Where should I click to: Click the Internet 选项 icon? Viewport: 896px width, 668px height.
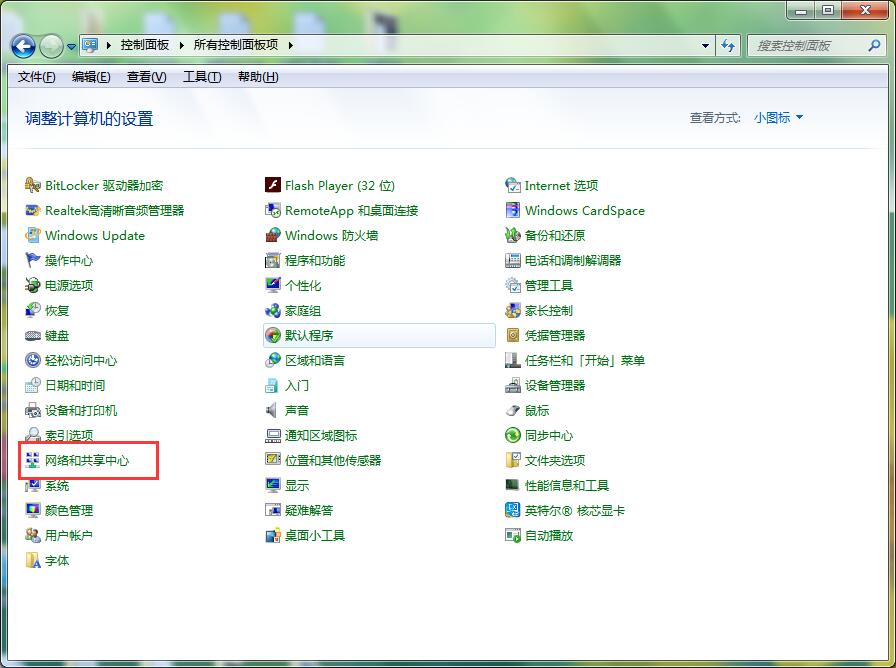(513, 185)
